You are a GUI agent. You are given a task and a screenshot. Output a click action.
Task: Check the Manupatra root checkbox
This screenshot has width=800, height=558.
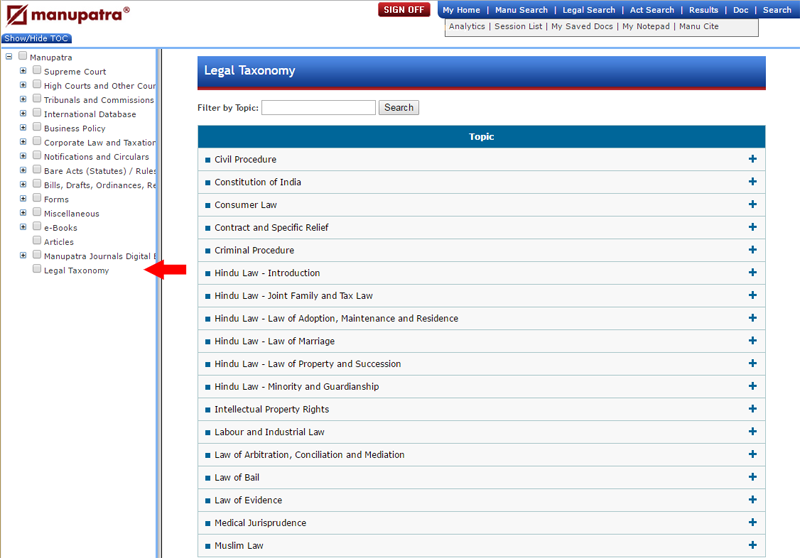click(x=22, y=56)
